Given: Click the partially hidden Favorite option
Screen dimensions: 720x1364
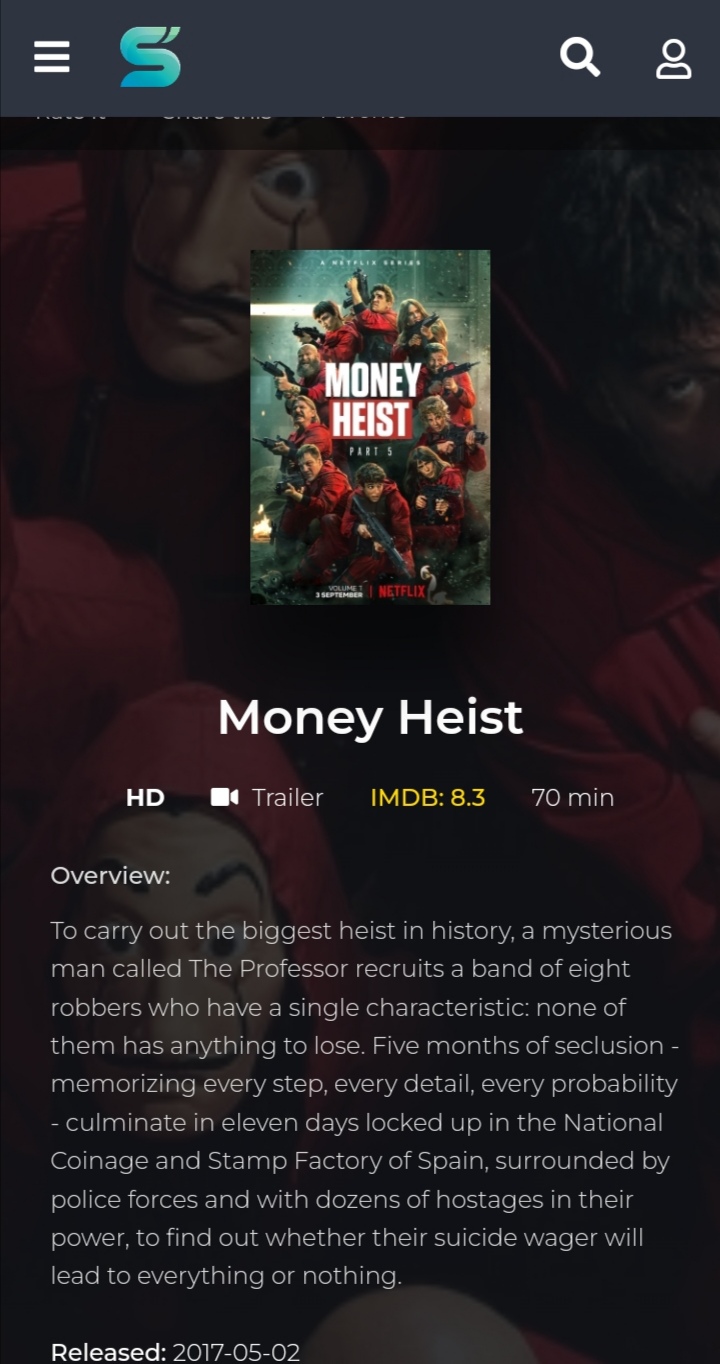Looking at the screenshot, I should (x=363, y=113).
